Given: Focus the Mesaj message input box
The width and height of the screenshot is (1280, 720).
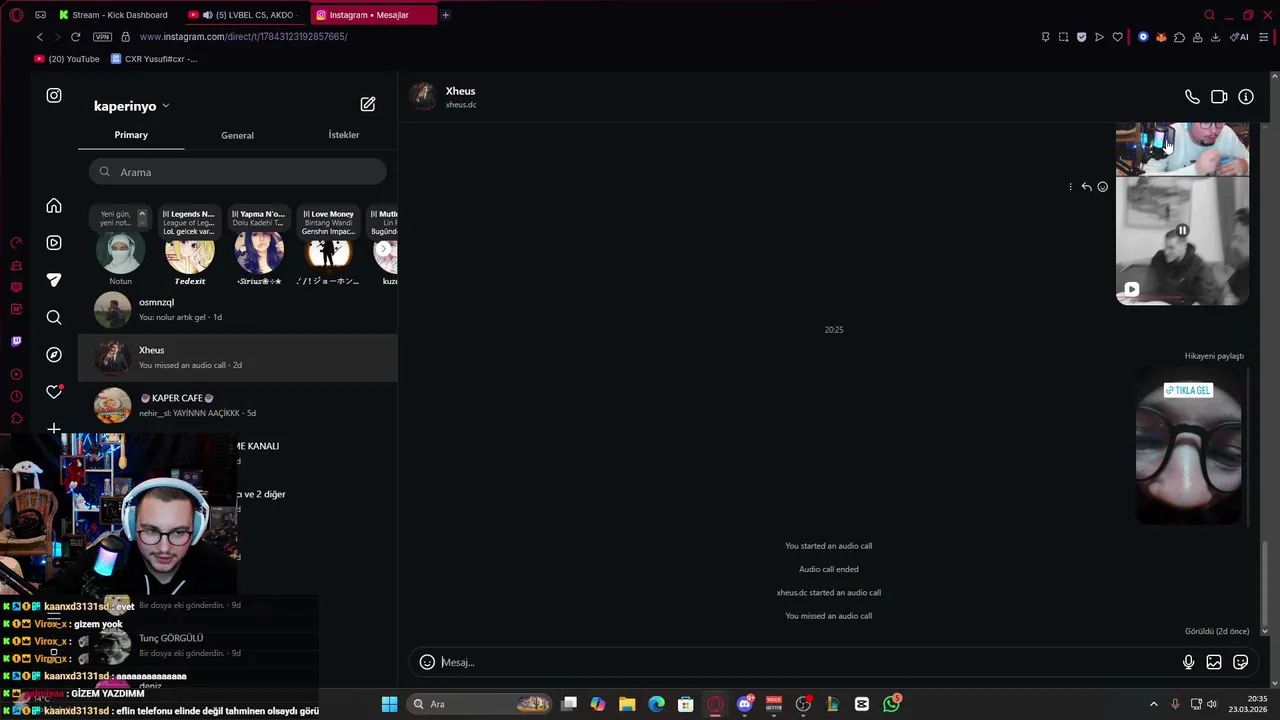Looking at the screenshot, I should coord(808,662).
